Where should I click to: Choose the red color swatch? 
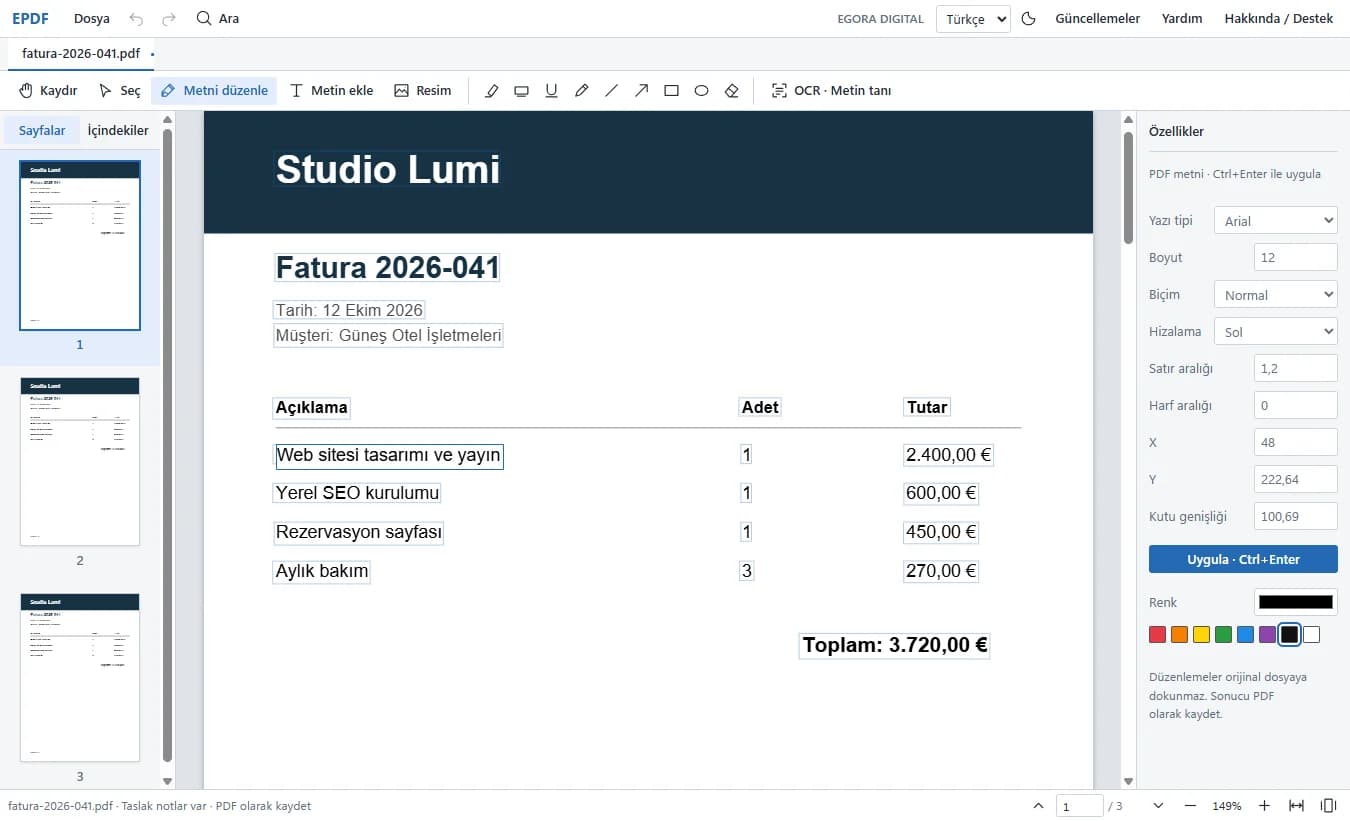[1158, 635]
